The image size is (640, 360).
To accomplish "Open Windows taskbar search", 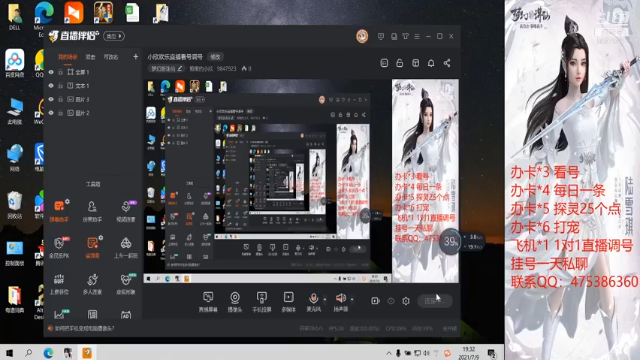I will [28, 353].
